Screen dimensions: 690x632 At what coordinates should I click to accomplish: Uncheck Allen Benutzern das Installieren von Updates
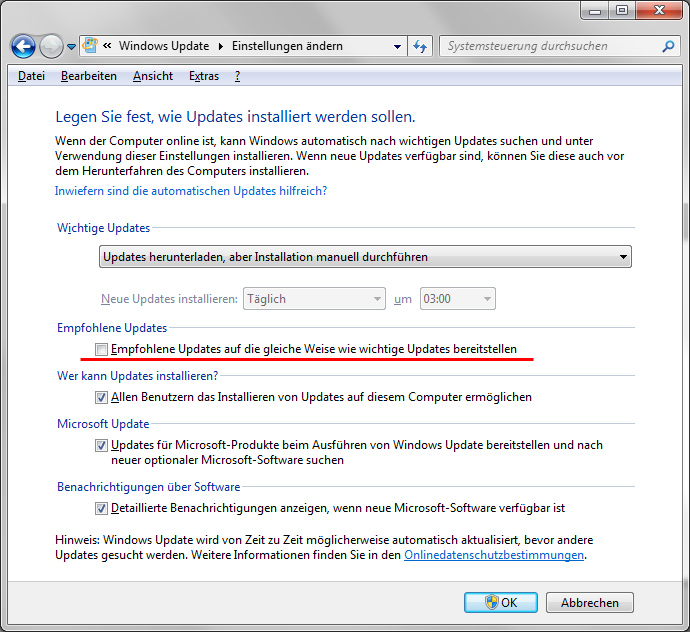pos(101,397)
